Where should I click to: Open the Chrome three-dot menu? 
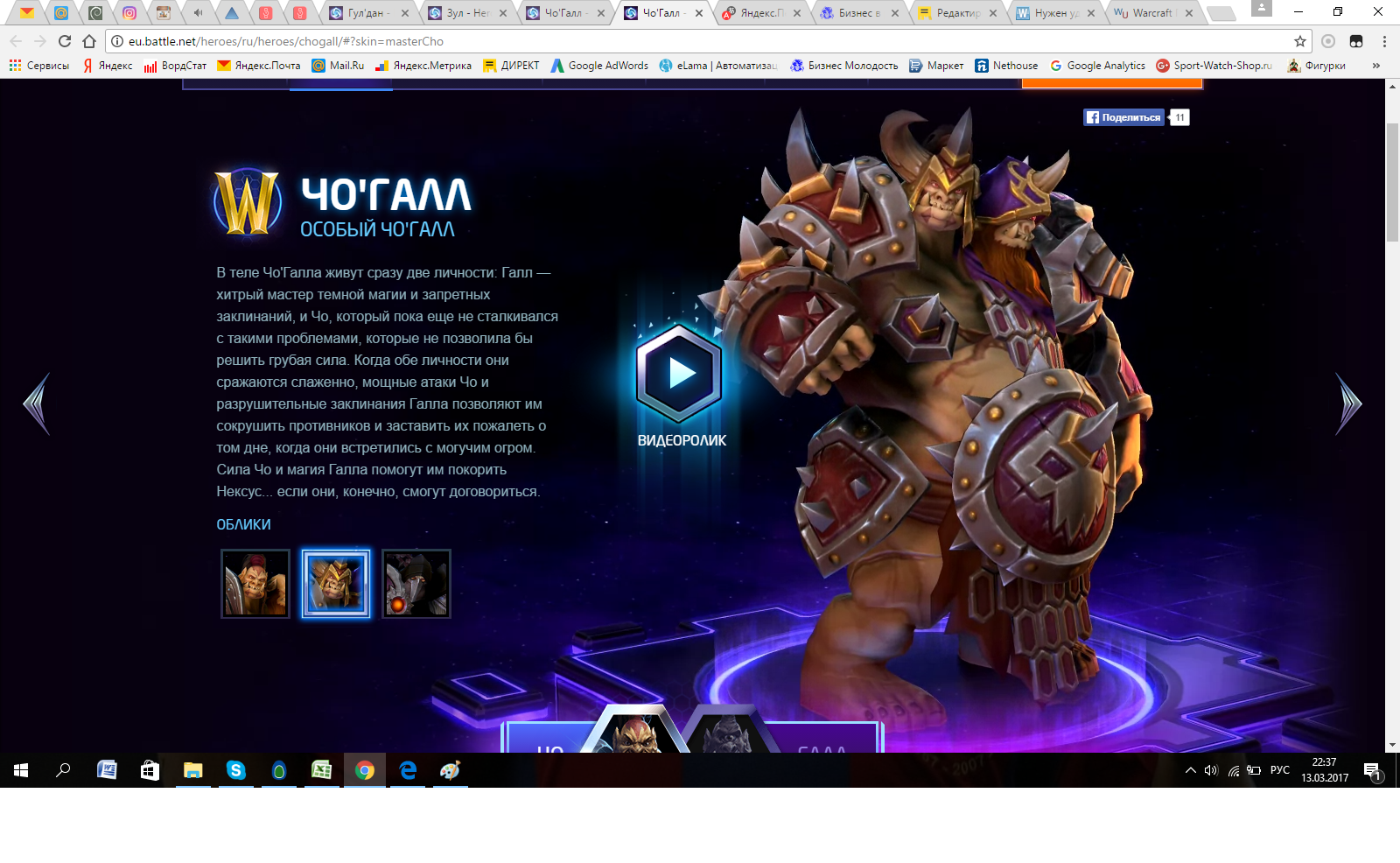1384,41
